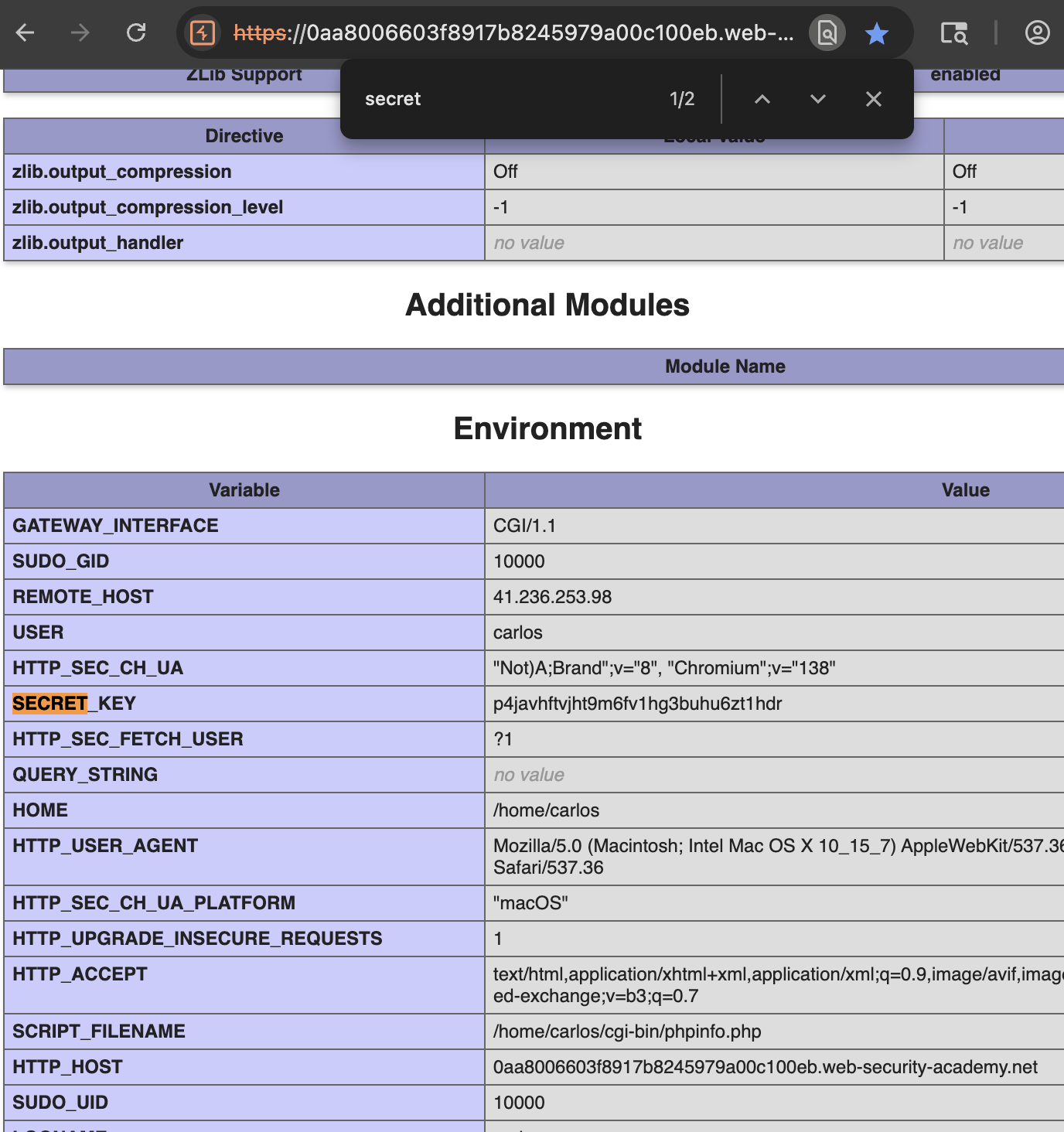This screenshot has height=1132, width=1064.
Task: Click the address bar URL
Action: point(513,32)
